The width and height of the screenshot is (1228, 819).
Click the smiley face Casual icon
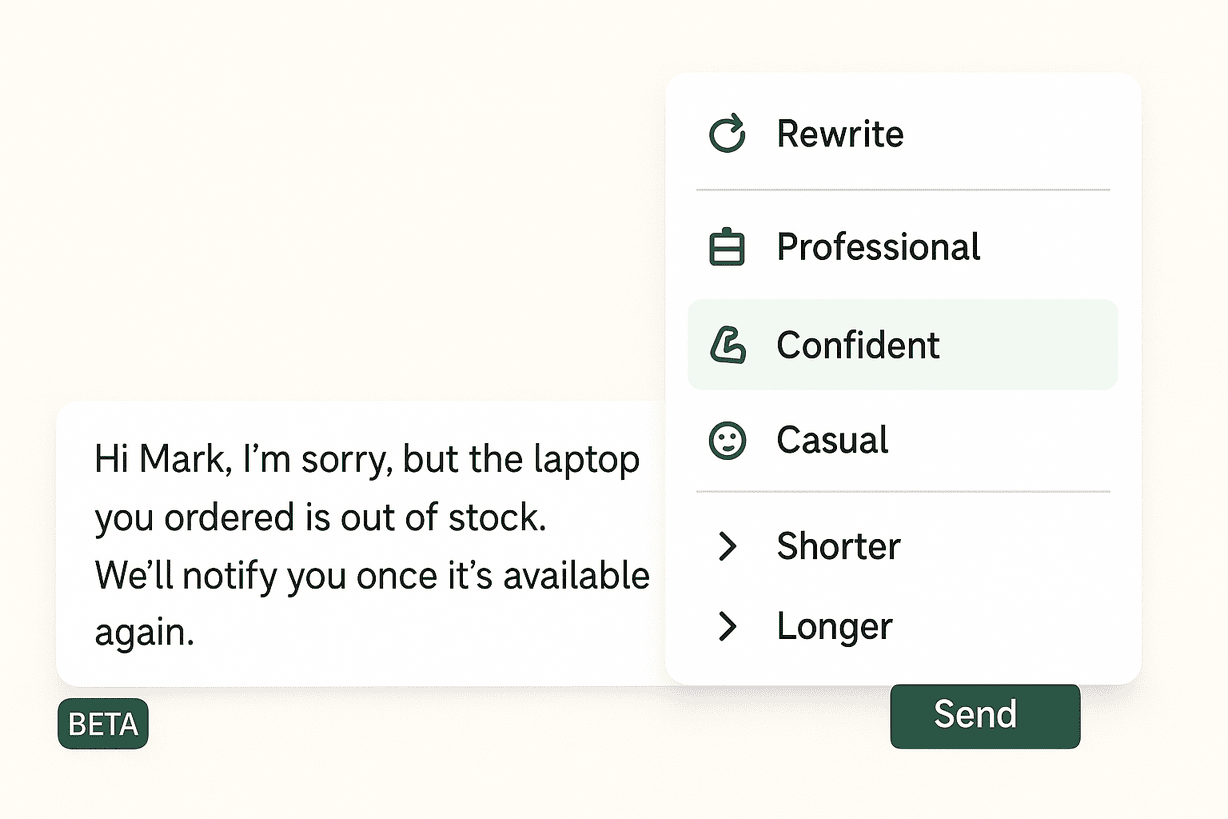tap(727, 441)
